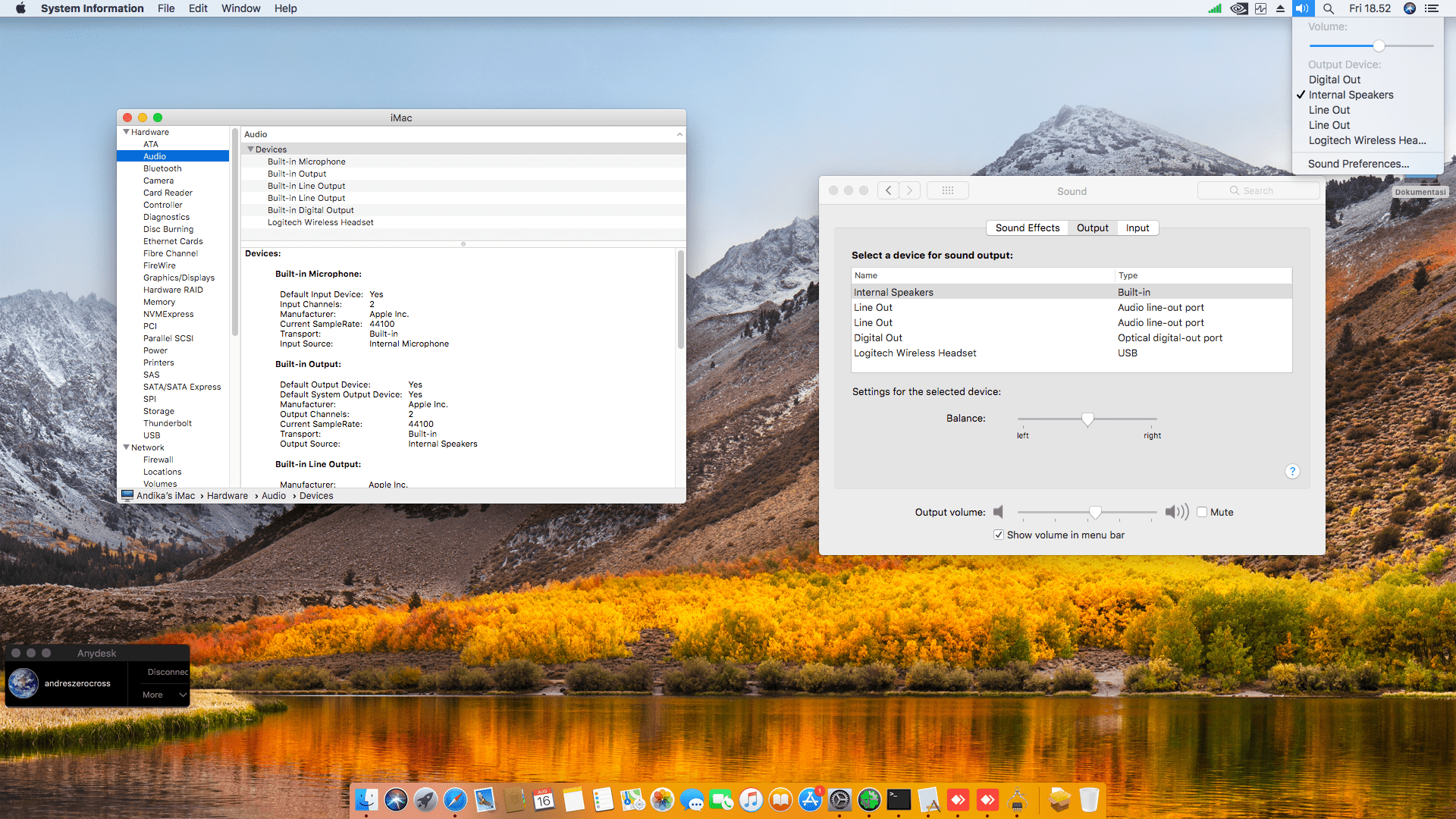1456x819 pixels.
Task: Click Show All grid button in Sound
Action: click(x=947, y=190)
